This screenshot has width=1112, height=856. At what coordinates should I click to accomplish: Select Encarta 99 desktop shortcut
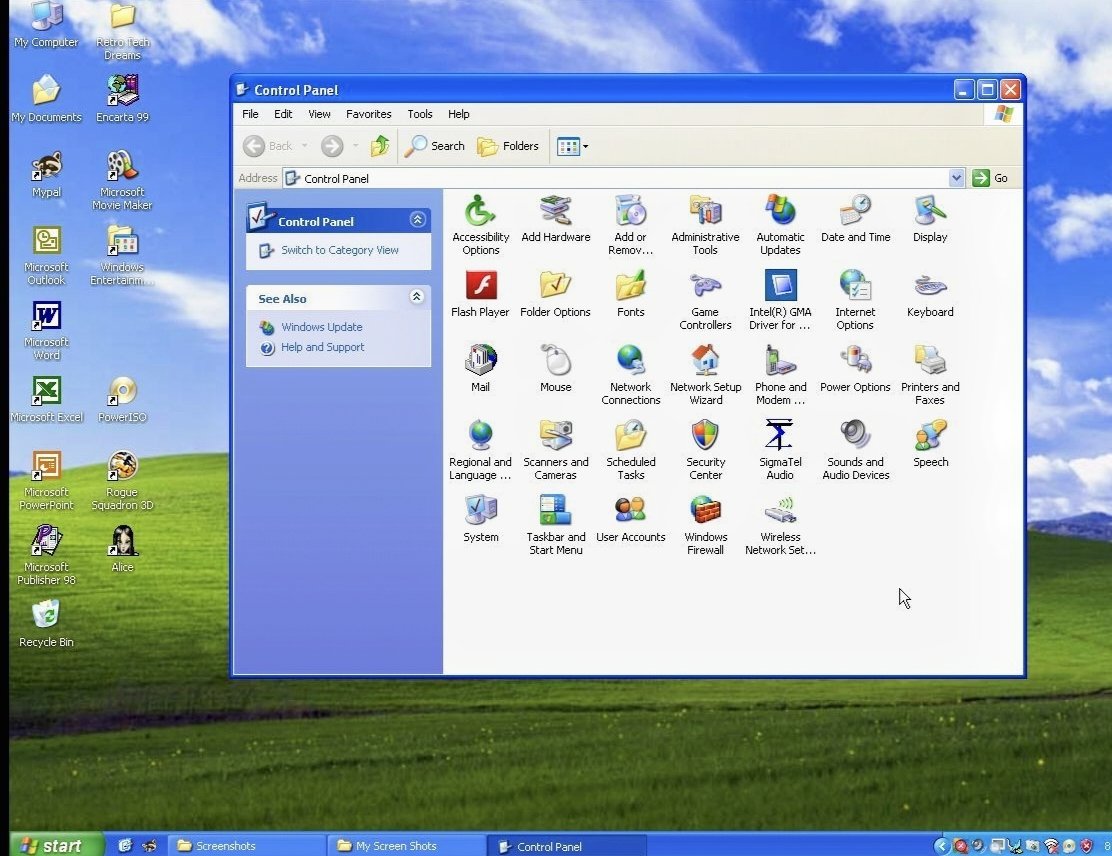click(123, 98)
